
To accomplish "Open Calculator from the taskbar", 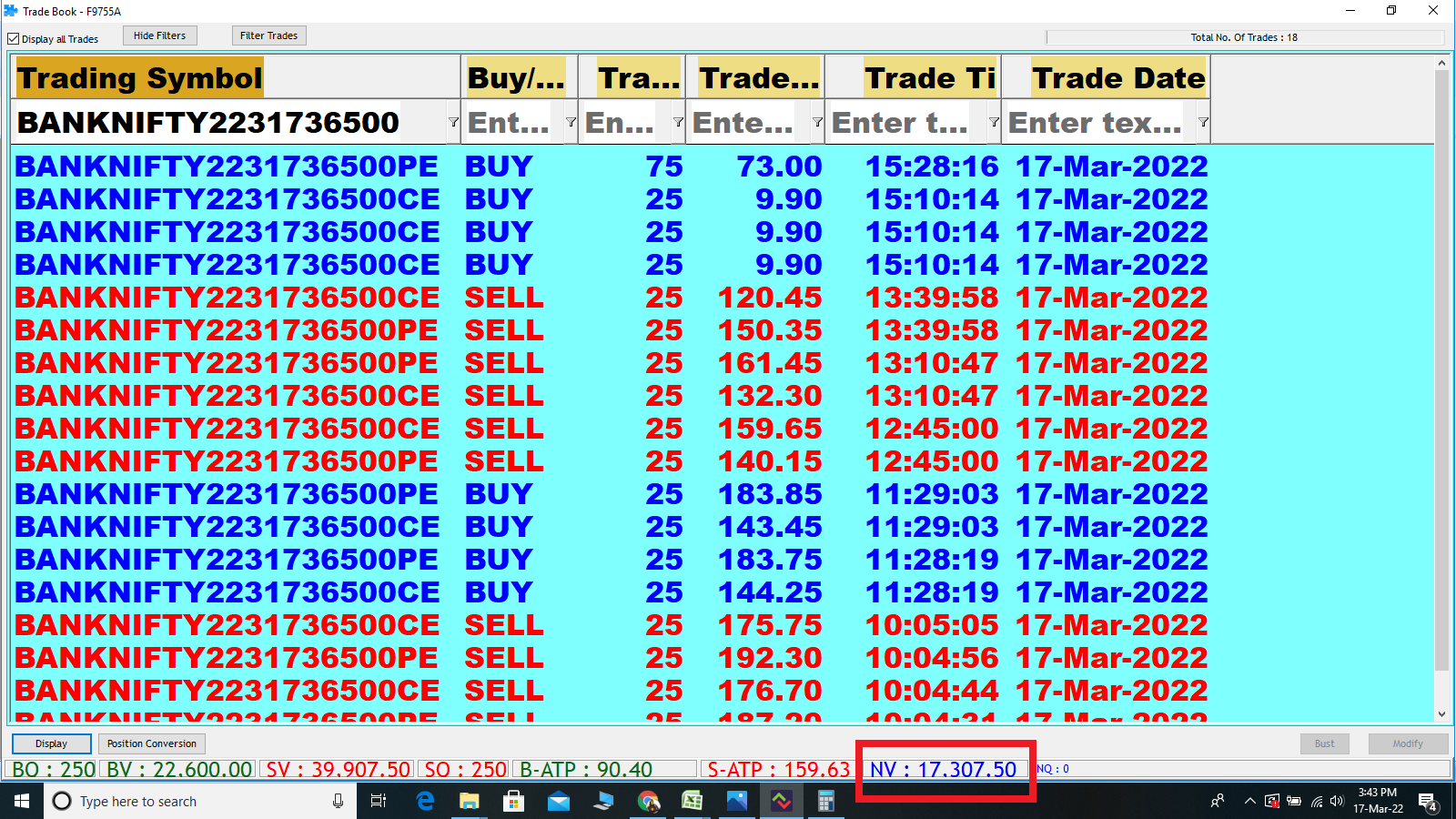I will pyautogui.click(x=826, y=801).
